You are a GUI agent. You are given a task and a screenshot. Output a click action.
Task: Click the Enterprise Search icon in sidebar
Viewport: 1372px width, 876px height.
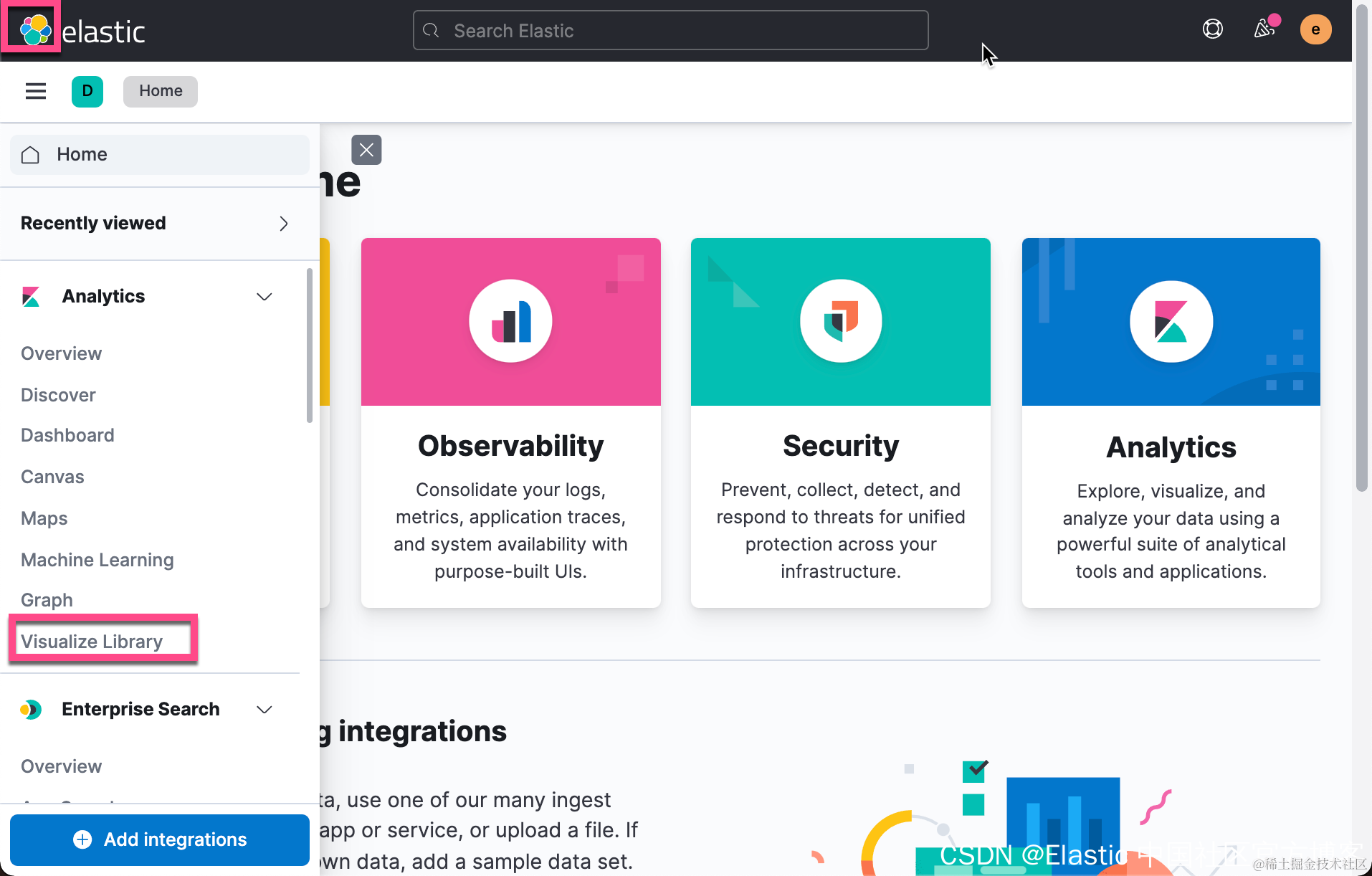click(31, 710)
